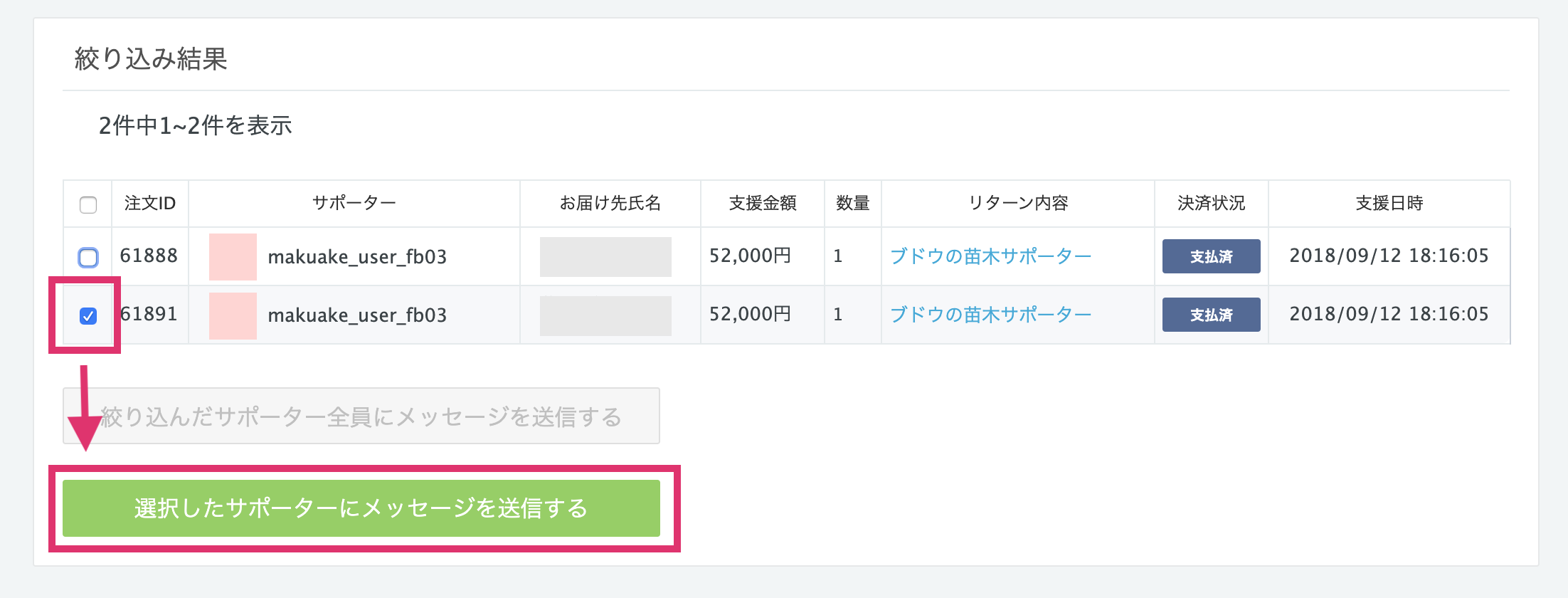This screenshot has width=1568, height=598.
Task: Open ブドウの苗木サポーター link in order 61888 row
Action: [990, 256]
